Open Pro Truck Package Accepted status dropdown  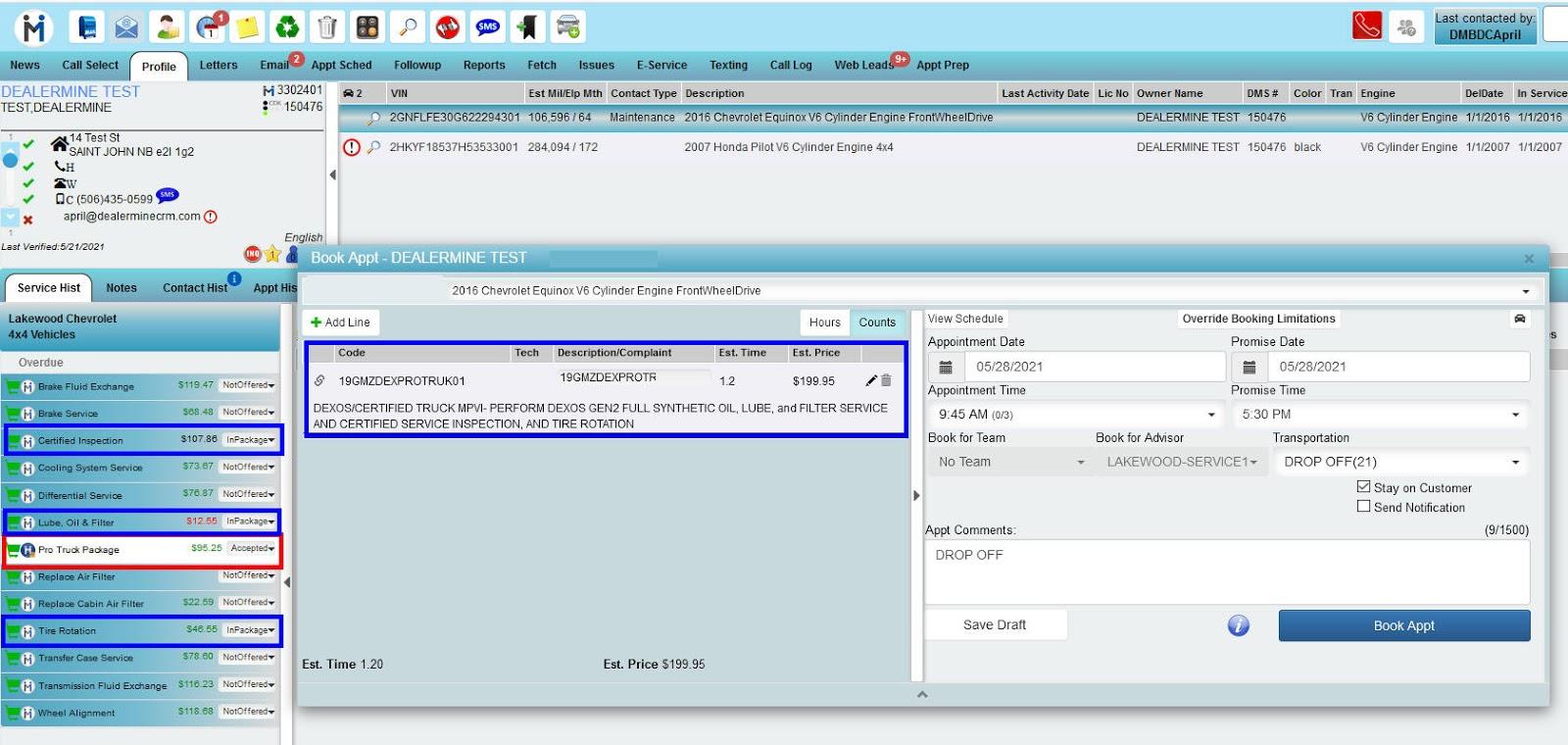[253, 549]
